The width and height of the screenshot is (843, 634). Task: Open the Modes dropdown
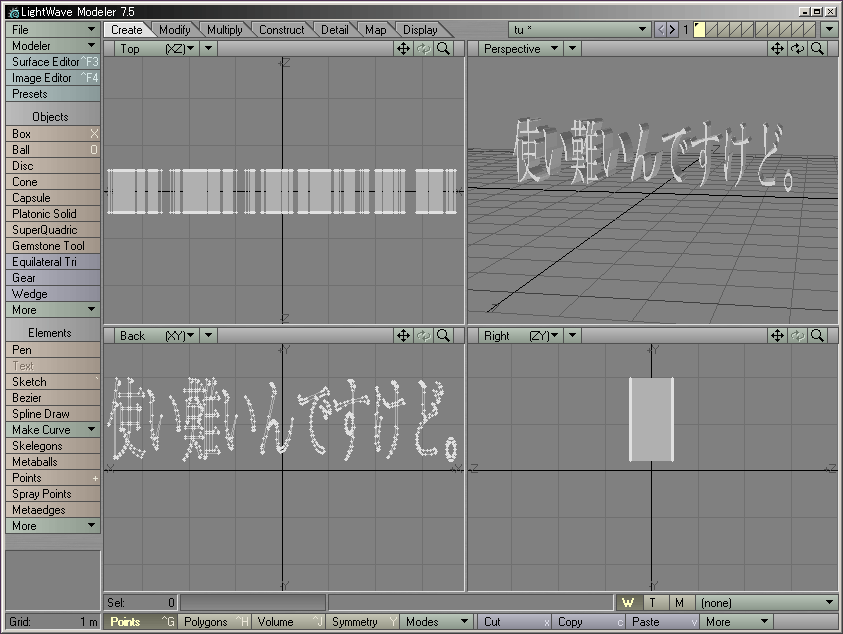(436, 622)
